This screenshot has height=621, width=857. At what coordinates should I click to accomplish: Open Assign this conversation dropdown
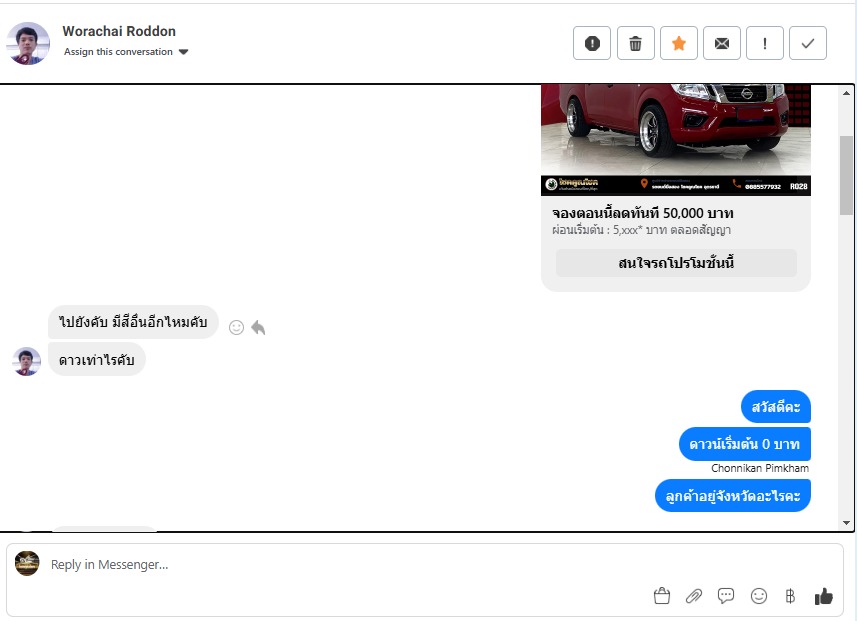[x=126, y=52]
